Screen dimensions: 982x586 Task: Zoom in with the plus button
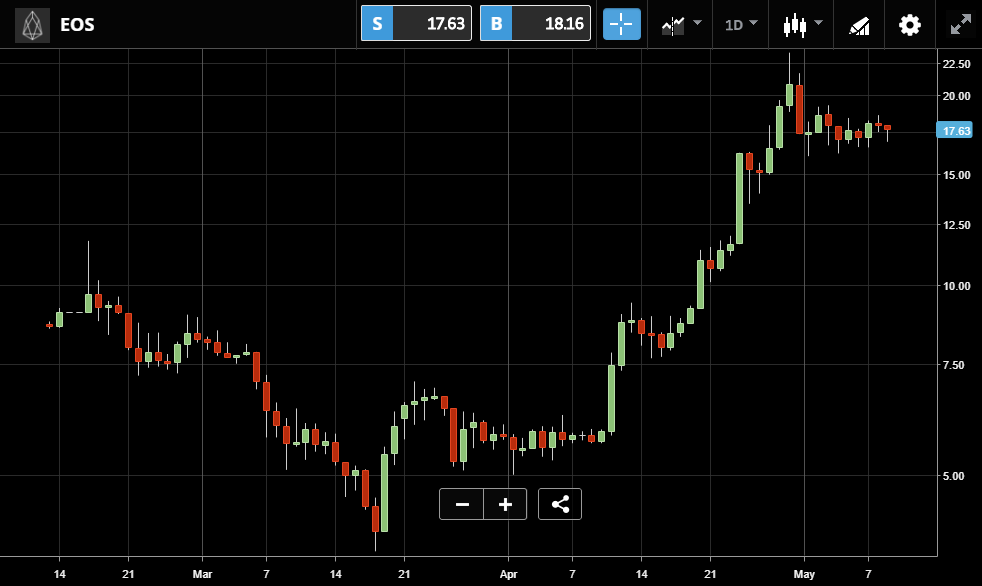(x=505, y=504)
